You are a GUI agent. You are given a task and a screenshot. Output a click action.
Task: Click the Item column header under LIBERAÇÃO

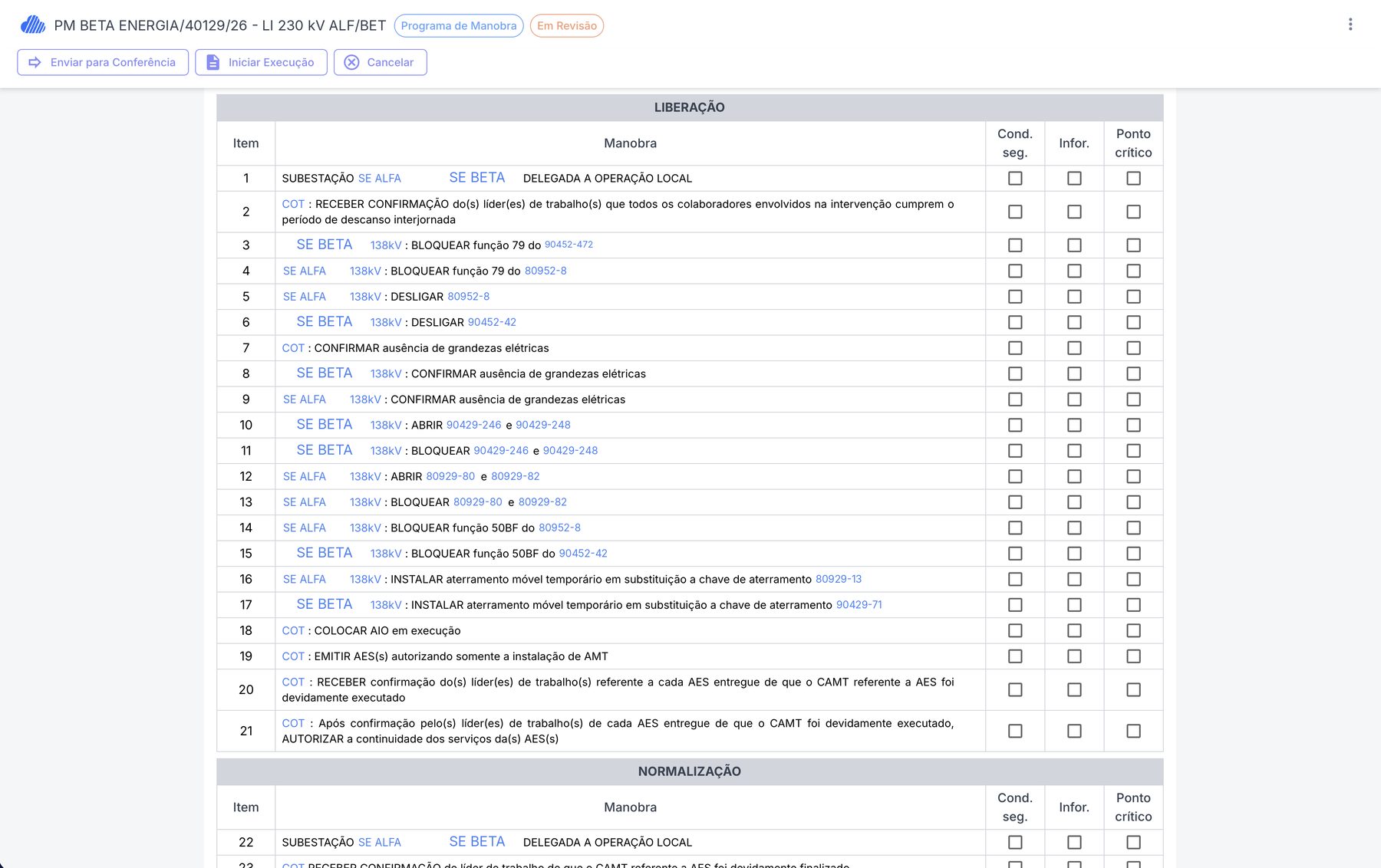tap(246, 143)
